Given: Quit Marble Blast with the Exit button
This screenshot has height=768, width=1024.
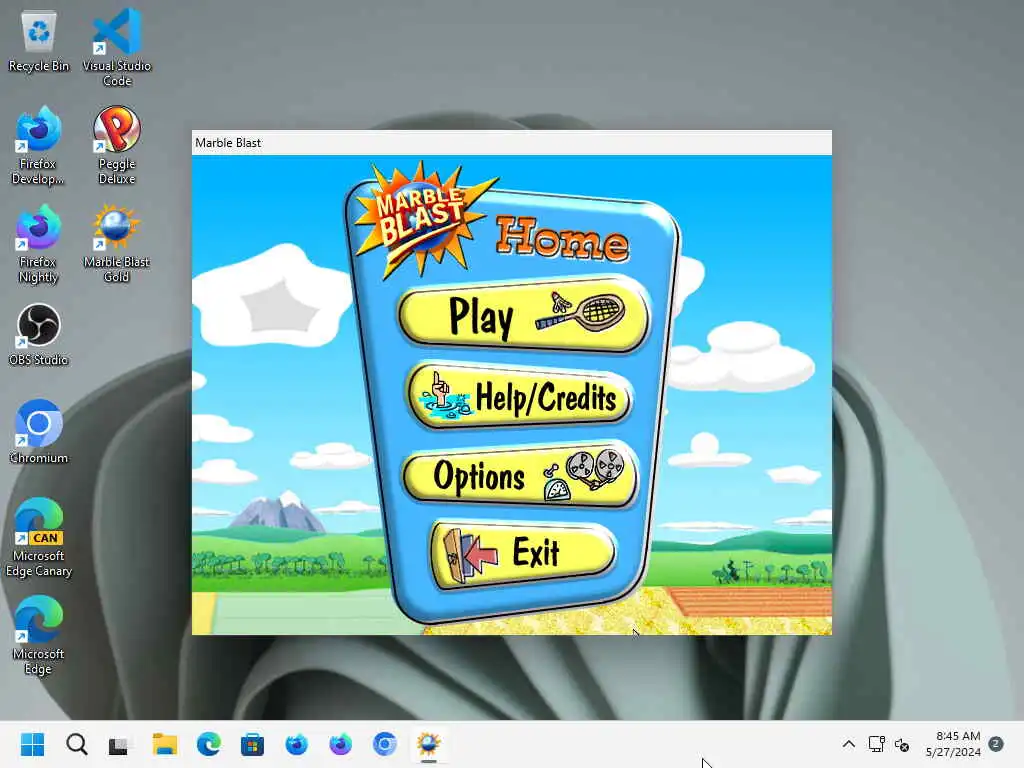Looking at the screenshot, I should point(522,553).
